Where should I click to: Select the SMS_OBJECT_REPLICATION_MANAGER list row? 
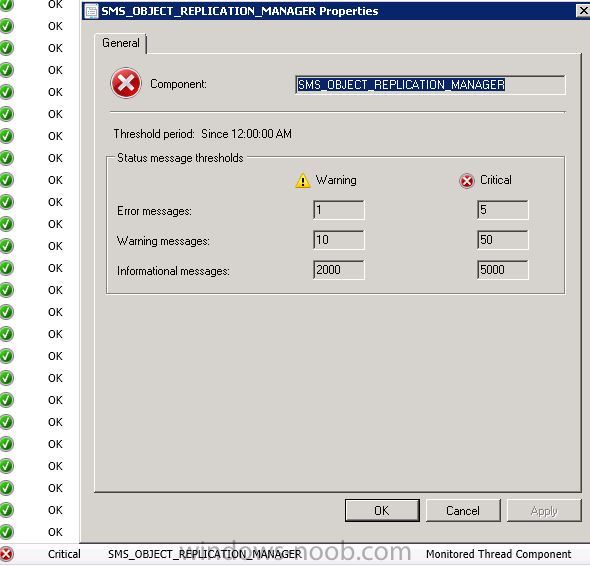click(295, 554)
